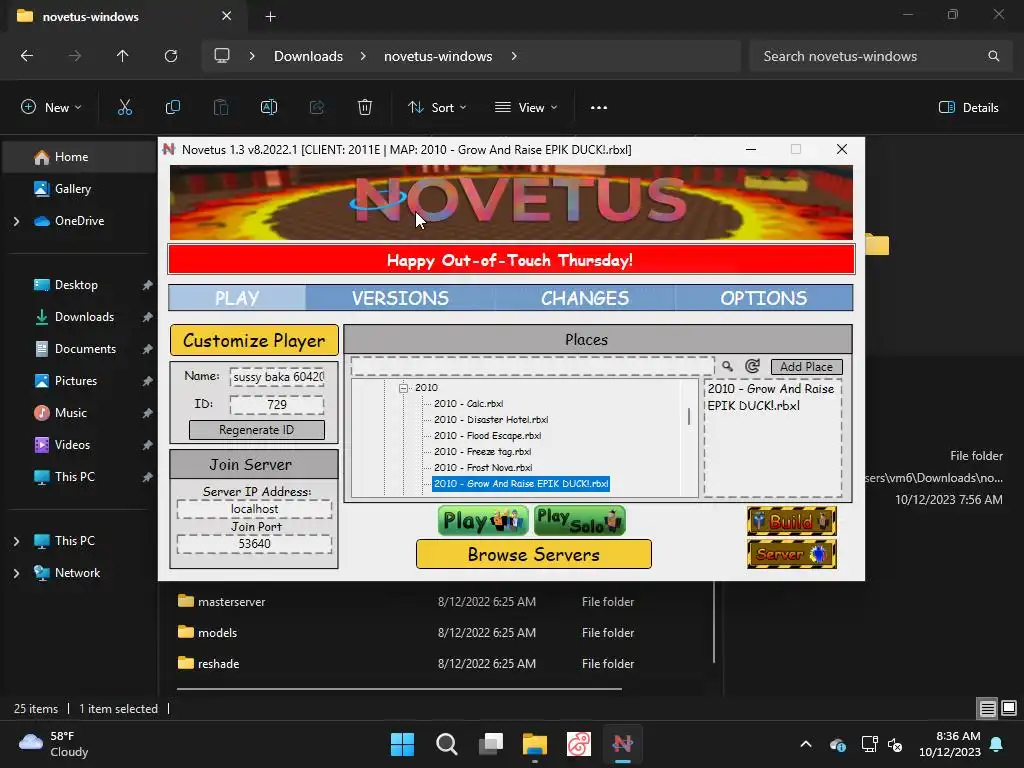Open the See more ellipsis menu

coord(599,108)
